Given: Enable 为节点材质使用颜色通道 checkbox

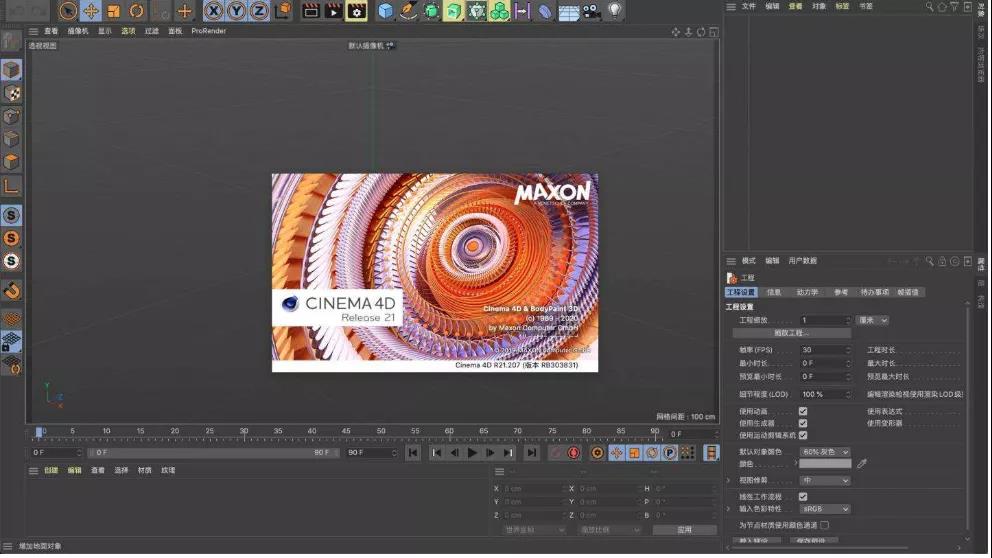Looking at the screenshot, I should coord(825,525).
